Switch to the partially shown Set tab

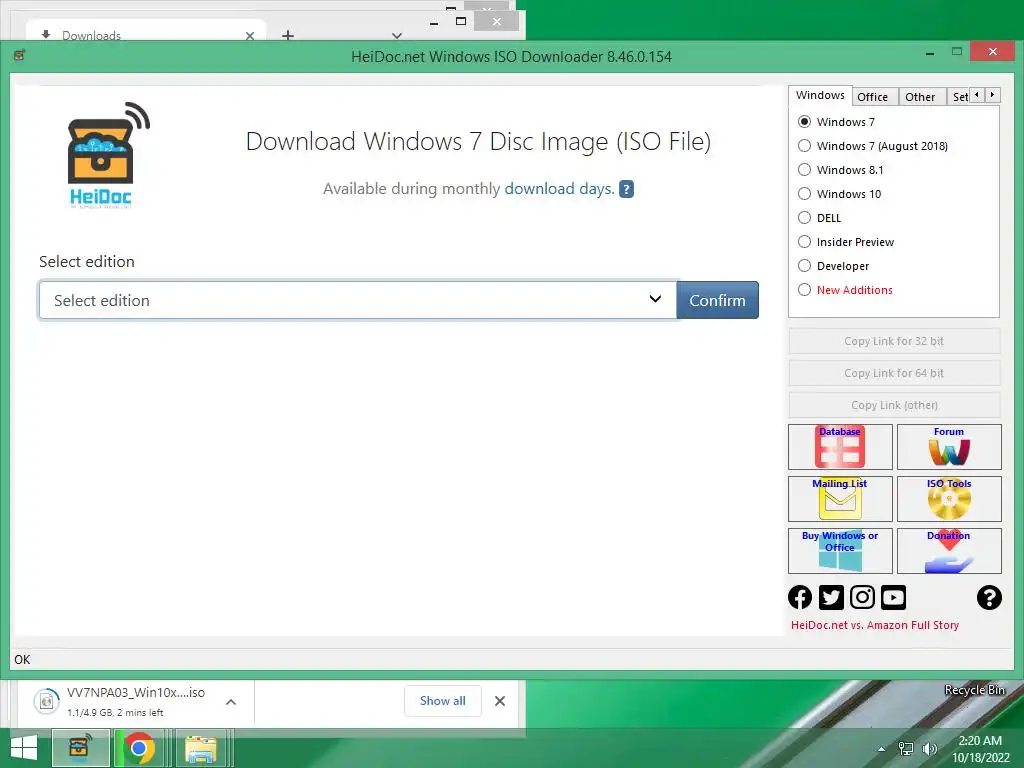[x=959, y=97]
